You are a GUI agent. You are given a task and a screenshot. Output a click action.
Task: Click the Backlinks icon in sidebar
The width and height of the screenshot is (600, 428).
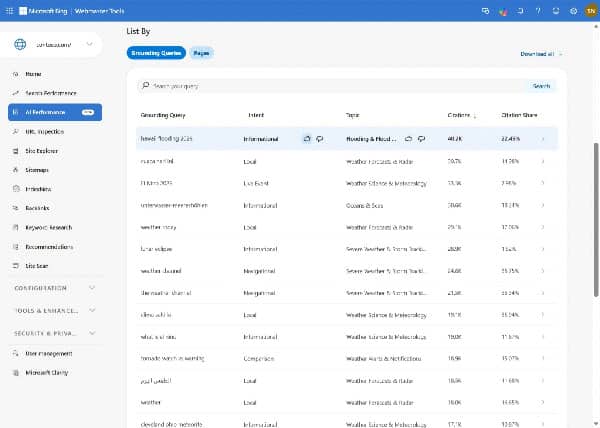[x=15, y=208]
